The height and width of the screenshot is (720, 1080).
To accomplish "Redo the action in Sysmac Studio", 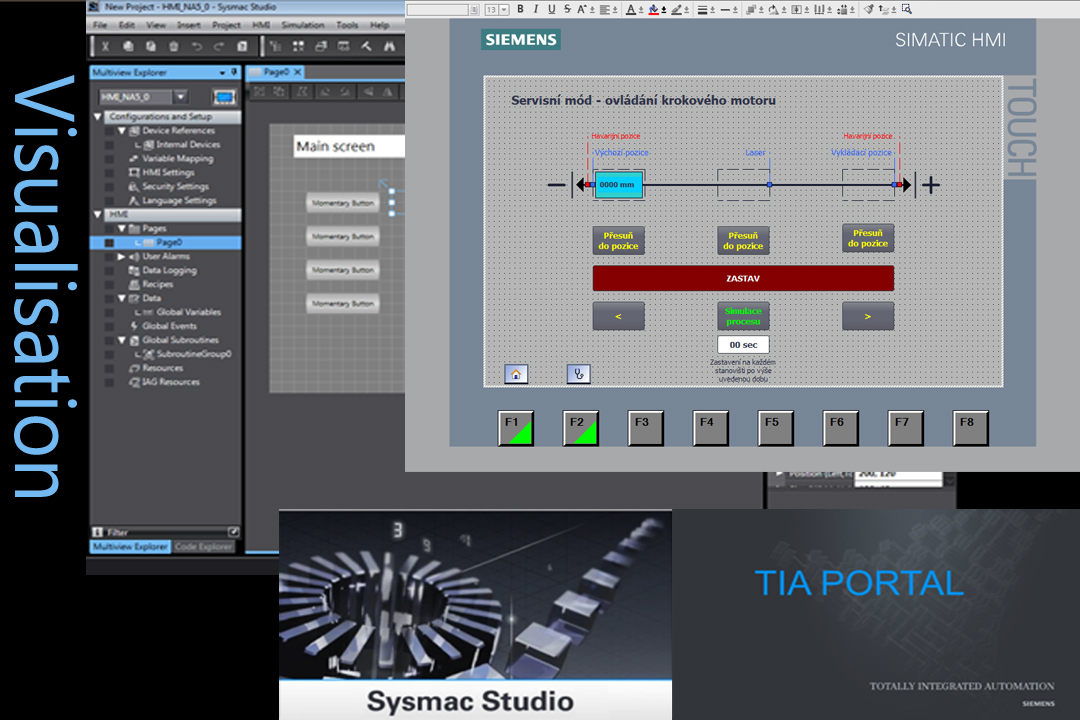I will [x=219, y=47].
